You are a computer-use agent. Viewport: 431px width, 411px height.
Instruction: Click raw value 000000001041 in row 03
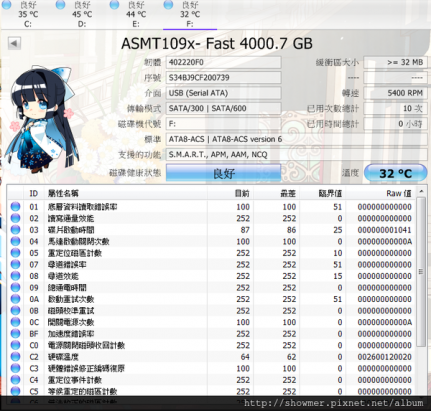tap(384, 230)
